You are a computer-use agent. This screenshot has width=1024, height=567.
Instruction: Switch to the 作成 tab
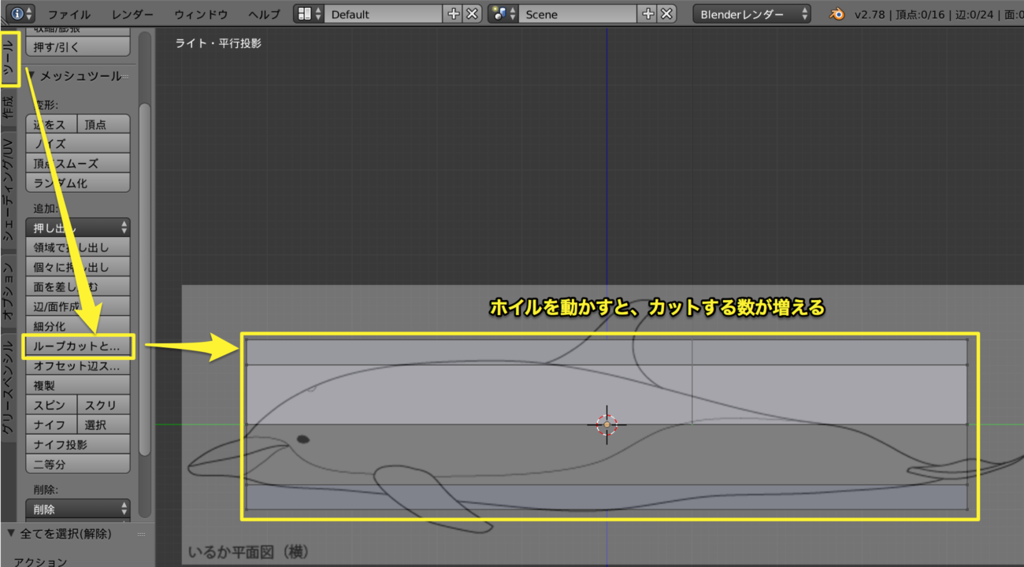point(8,106)
